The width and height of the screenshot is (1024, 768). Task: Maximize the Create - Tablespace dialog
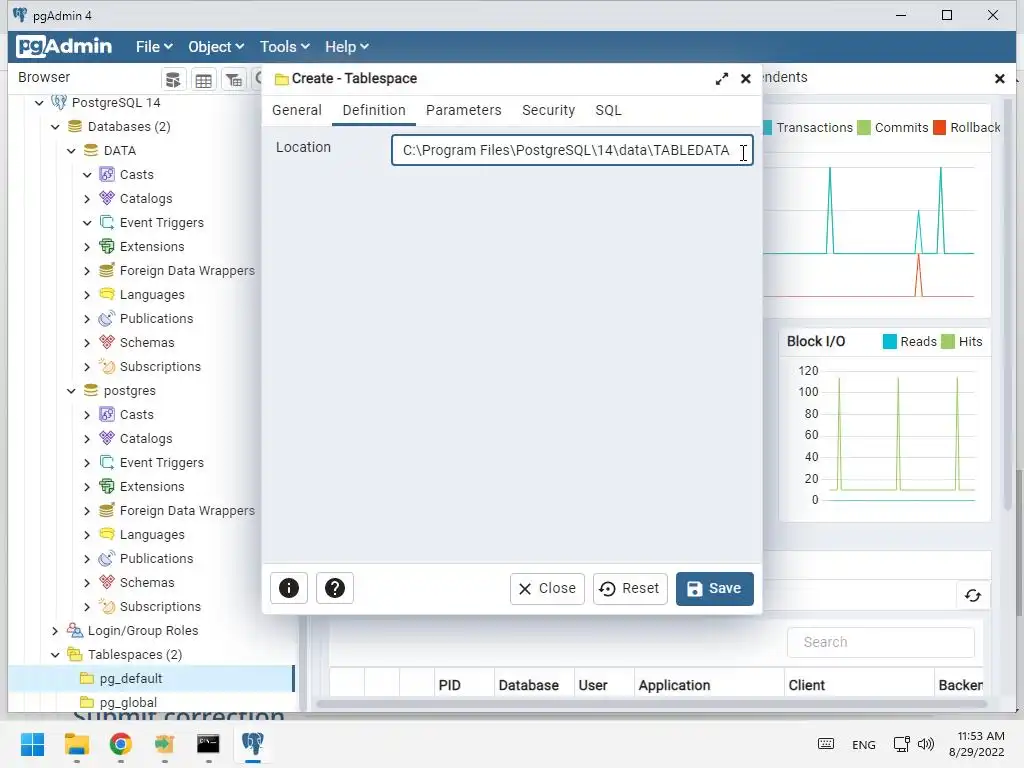722,79
